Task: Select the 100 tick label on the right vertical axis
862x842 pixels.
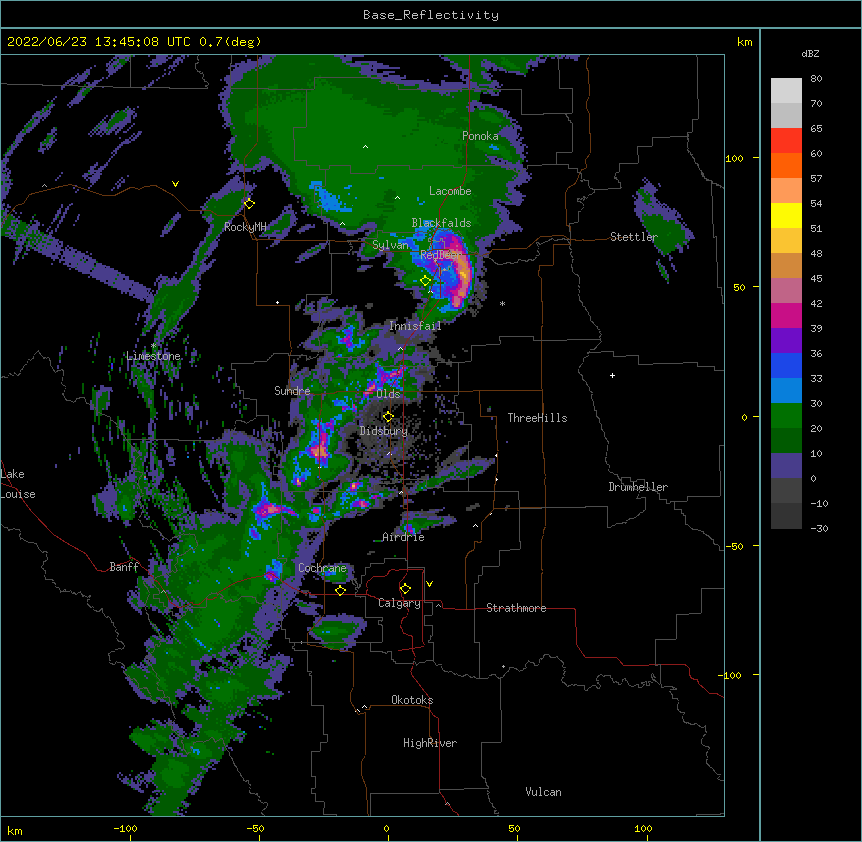Action: pos(734,158)
